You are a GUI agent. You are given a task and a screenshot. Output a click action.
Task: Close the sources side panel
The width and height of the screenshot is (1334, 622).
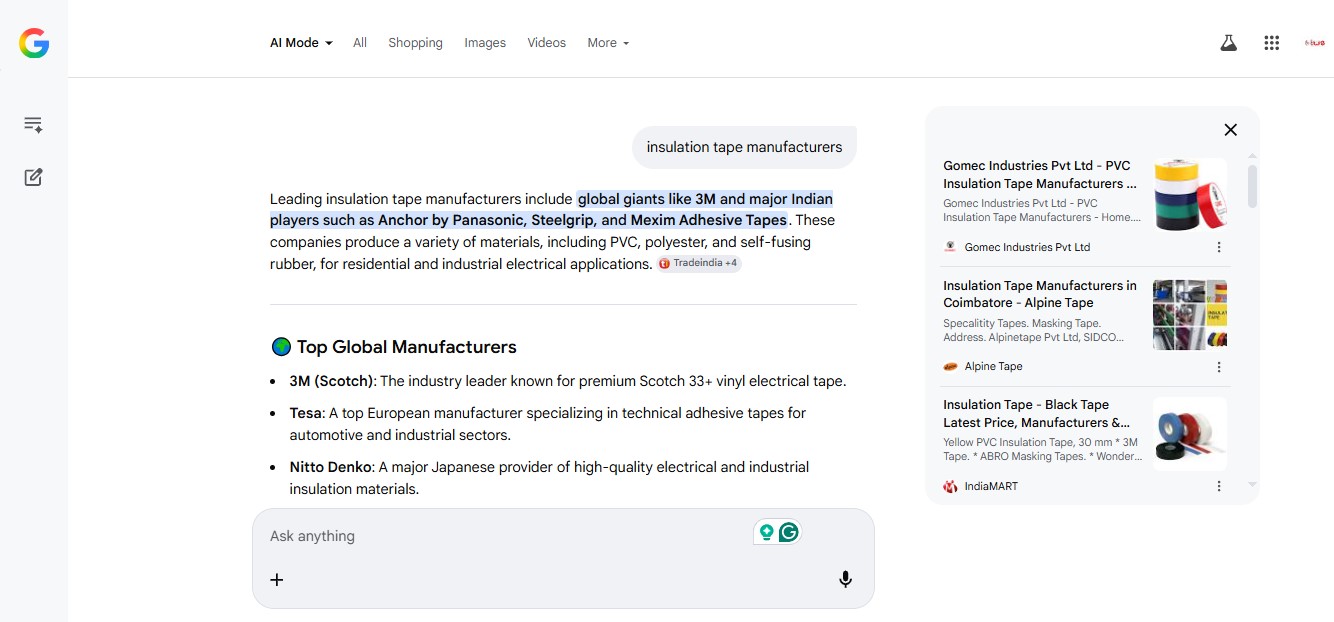1231,130
